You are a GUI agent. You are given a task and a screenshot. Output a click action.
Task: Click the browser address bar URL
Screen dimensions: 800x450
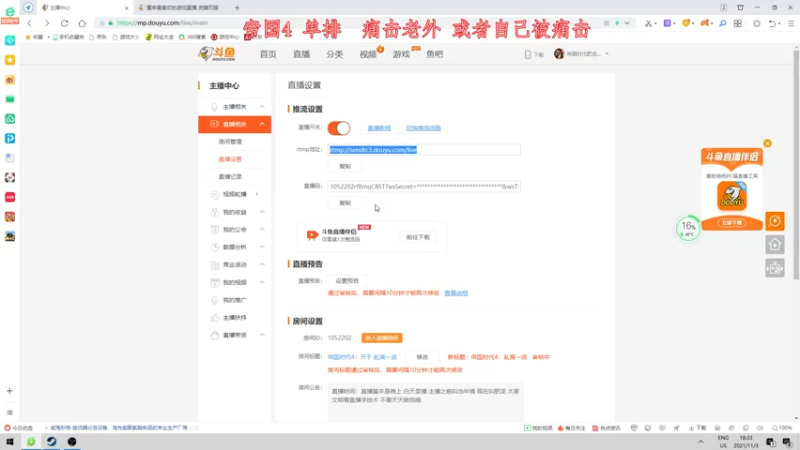(162, 23)
